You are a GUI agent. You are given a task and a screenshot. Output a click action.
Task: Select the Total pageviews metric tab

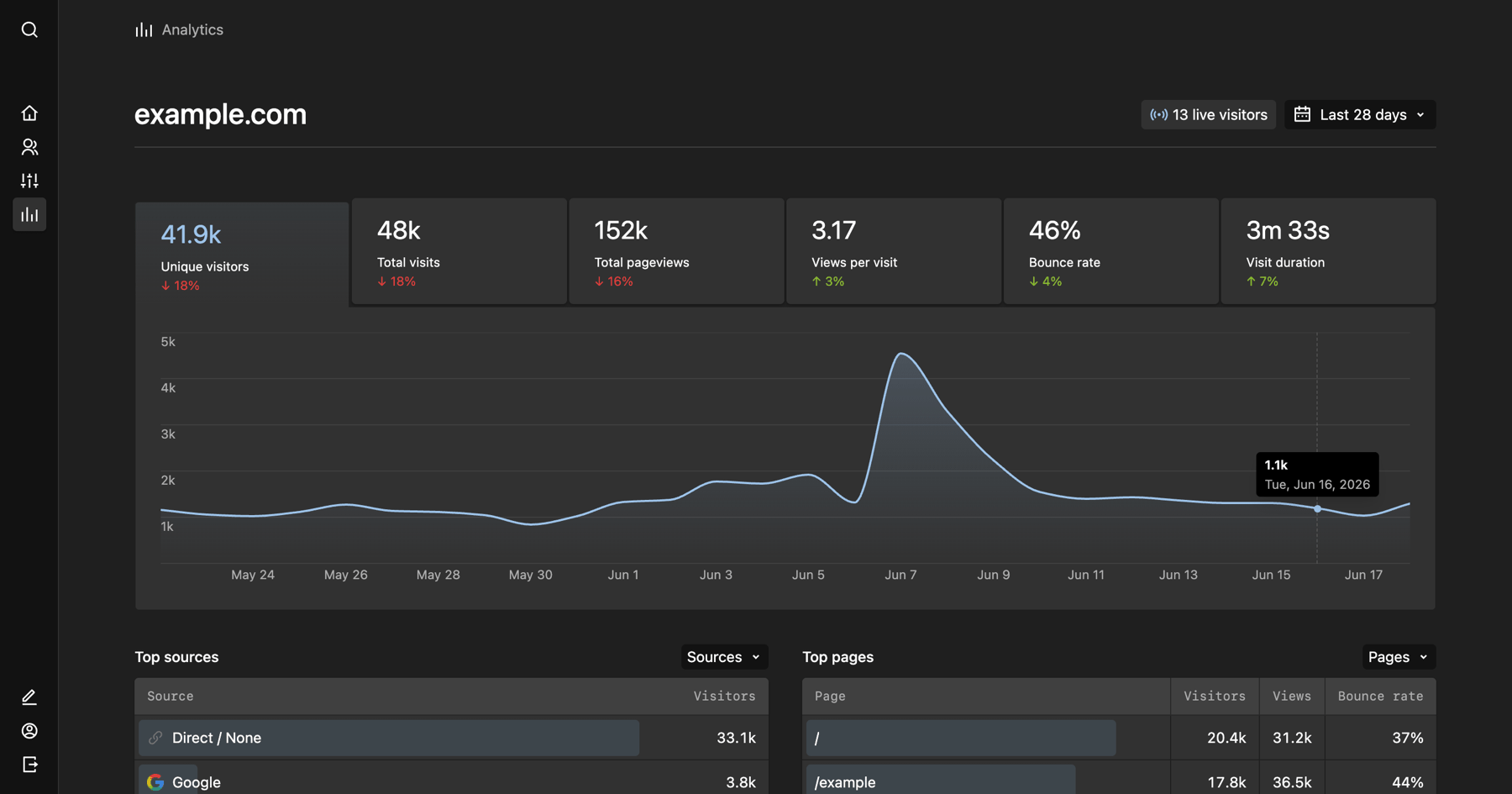(676, 251)
